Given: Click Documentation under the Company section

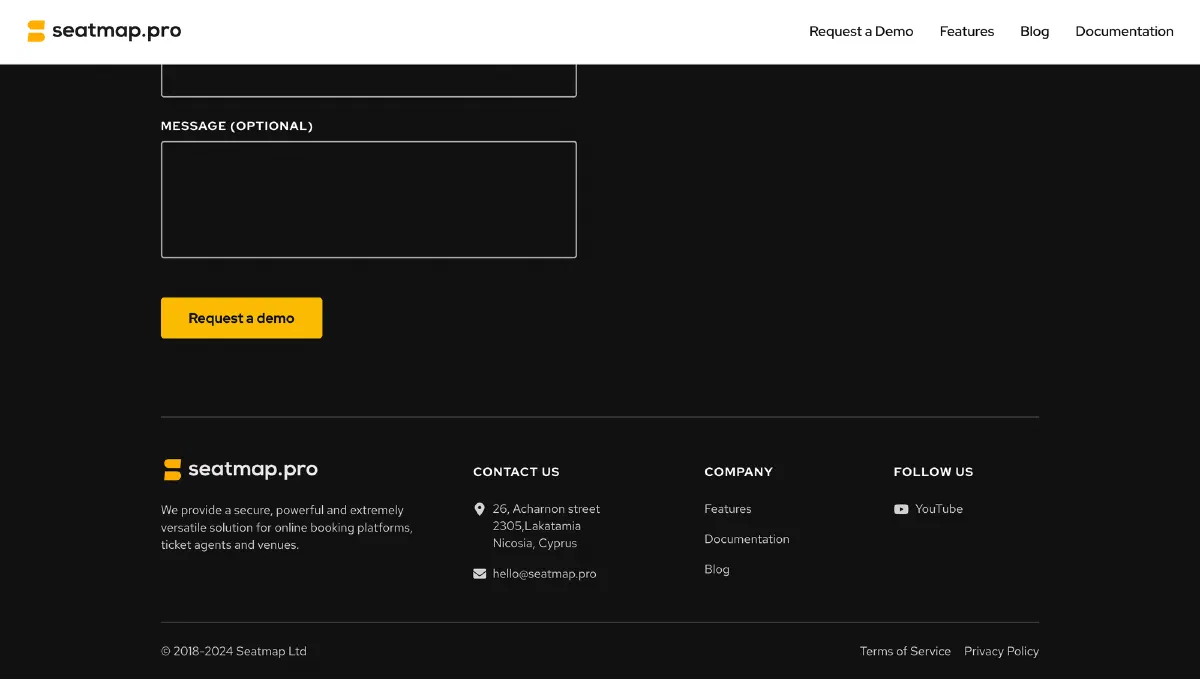Looking at the screenshot, I should (747, 539).
